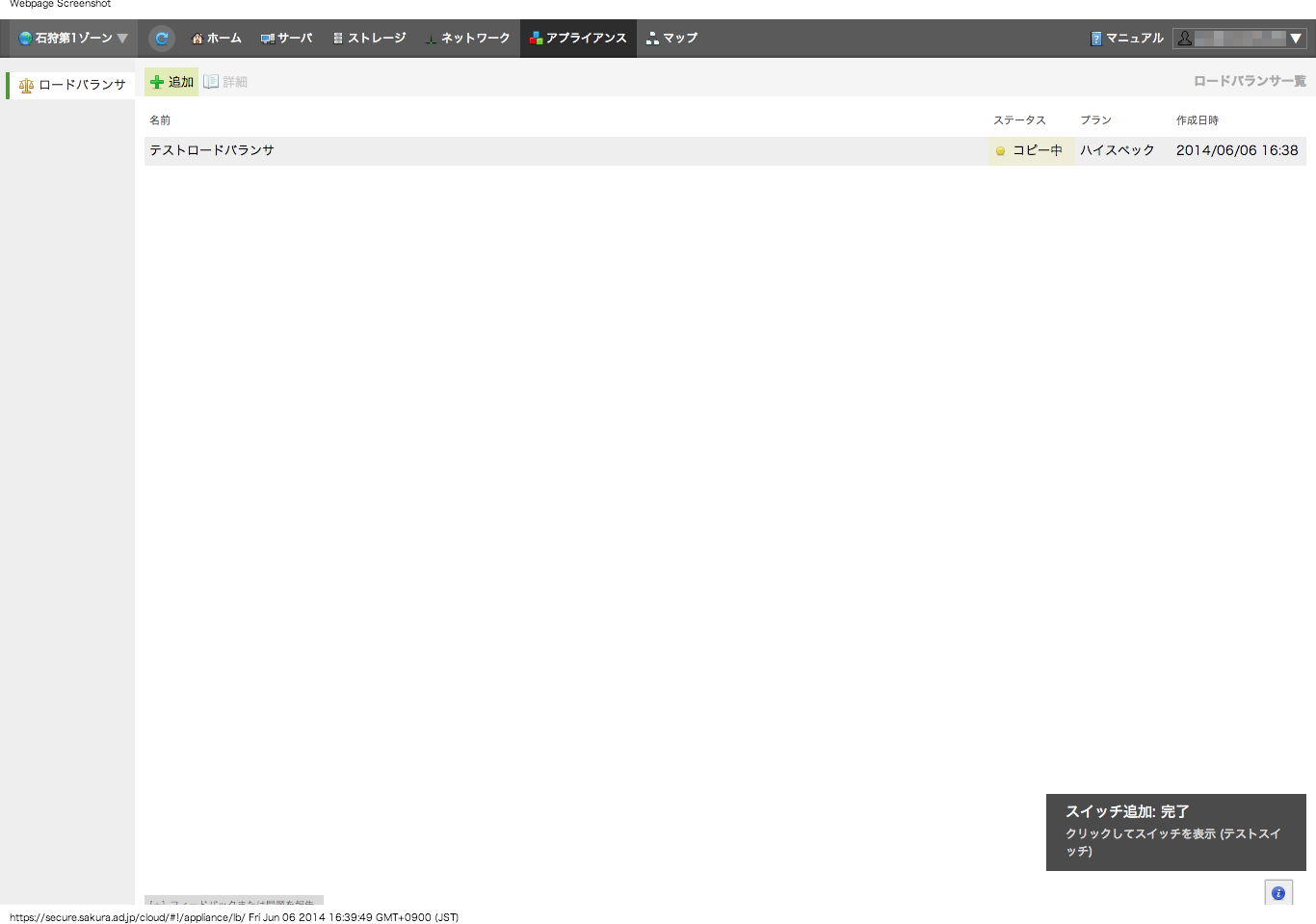Open the マニュアル help link
The image size is (1316, 924).
[1127, 39]
